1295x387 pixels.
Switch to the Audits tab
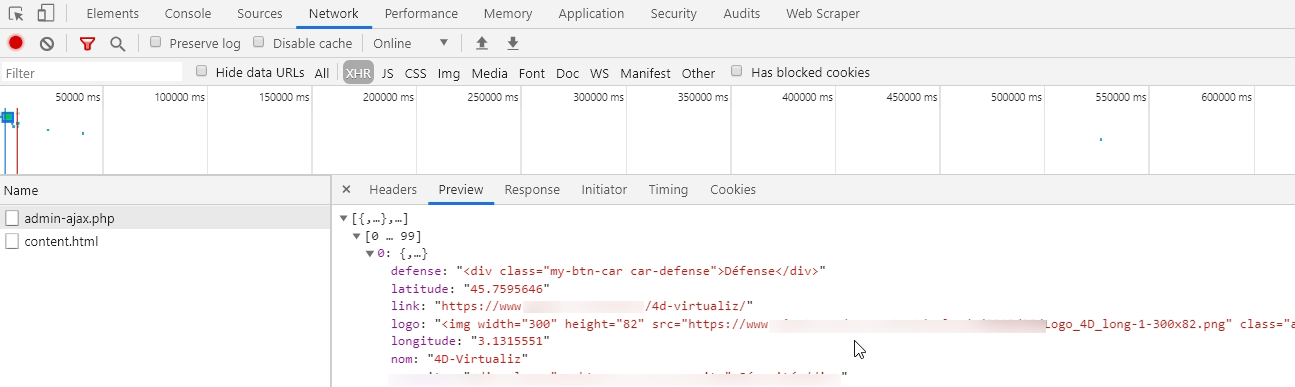tap(741, 14)
